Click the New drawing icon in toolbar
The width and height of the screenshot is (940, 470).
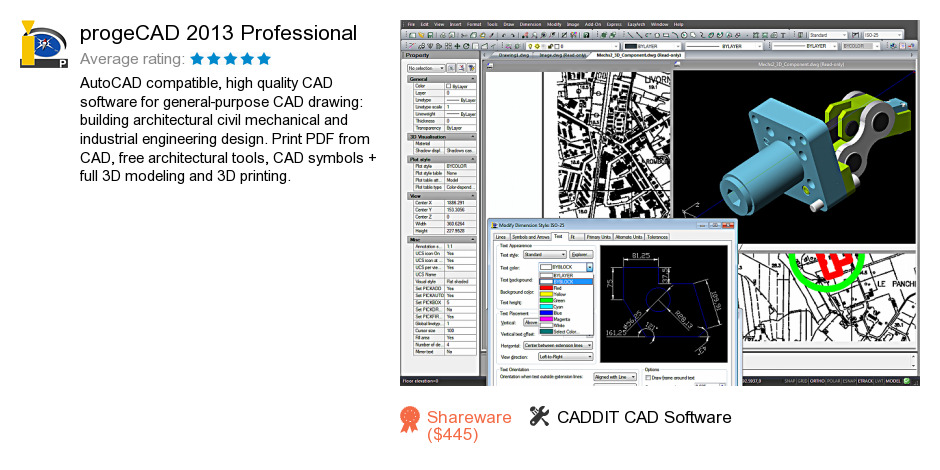click(x=412, y=35)
